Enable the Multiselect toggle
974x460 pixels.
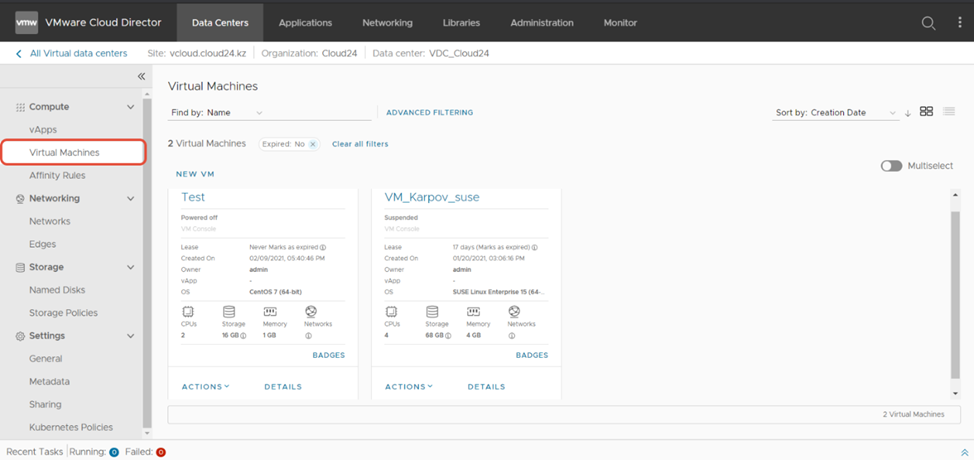[891, 166]
